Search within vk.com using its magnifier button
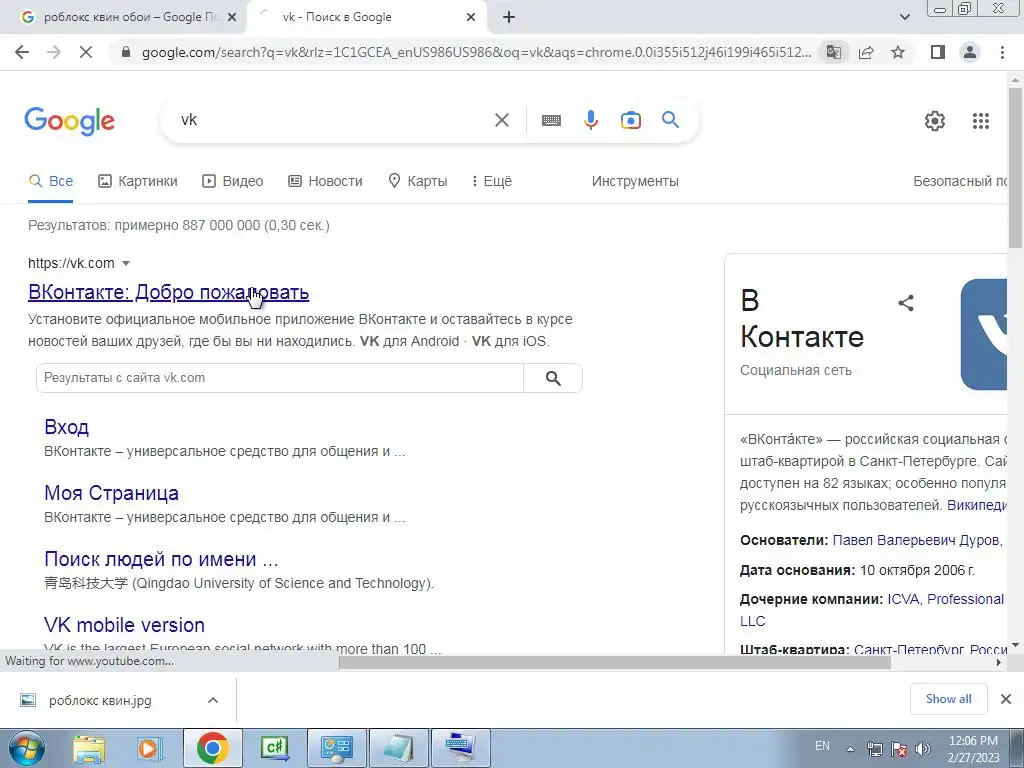The height and width of the screenshot is (768, 1024). (552, 378)
